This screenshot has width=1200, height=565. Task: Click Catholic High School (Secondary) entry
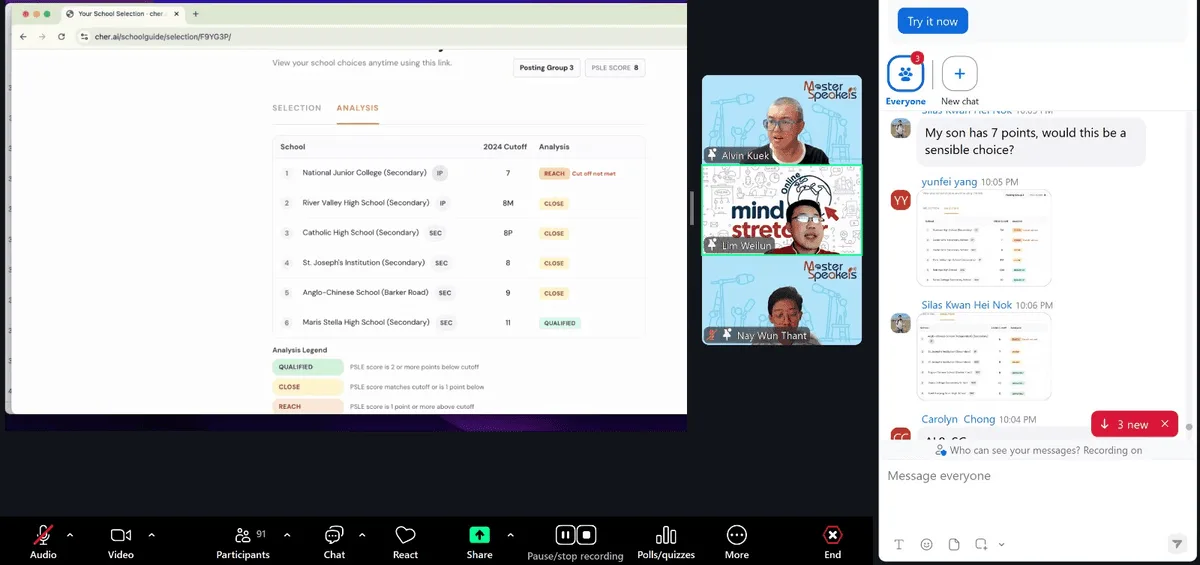click(x=360, y=233)
